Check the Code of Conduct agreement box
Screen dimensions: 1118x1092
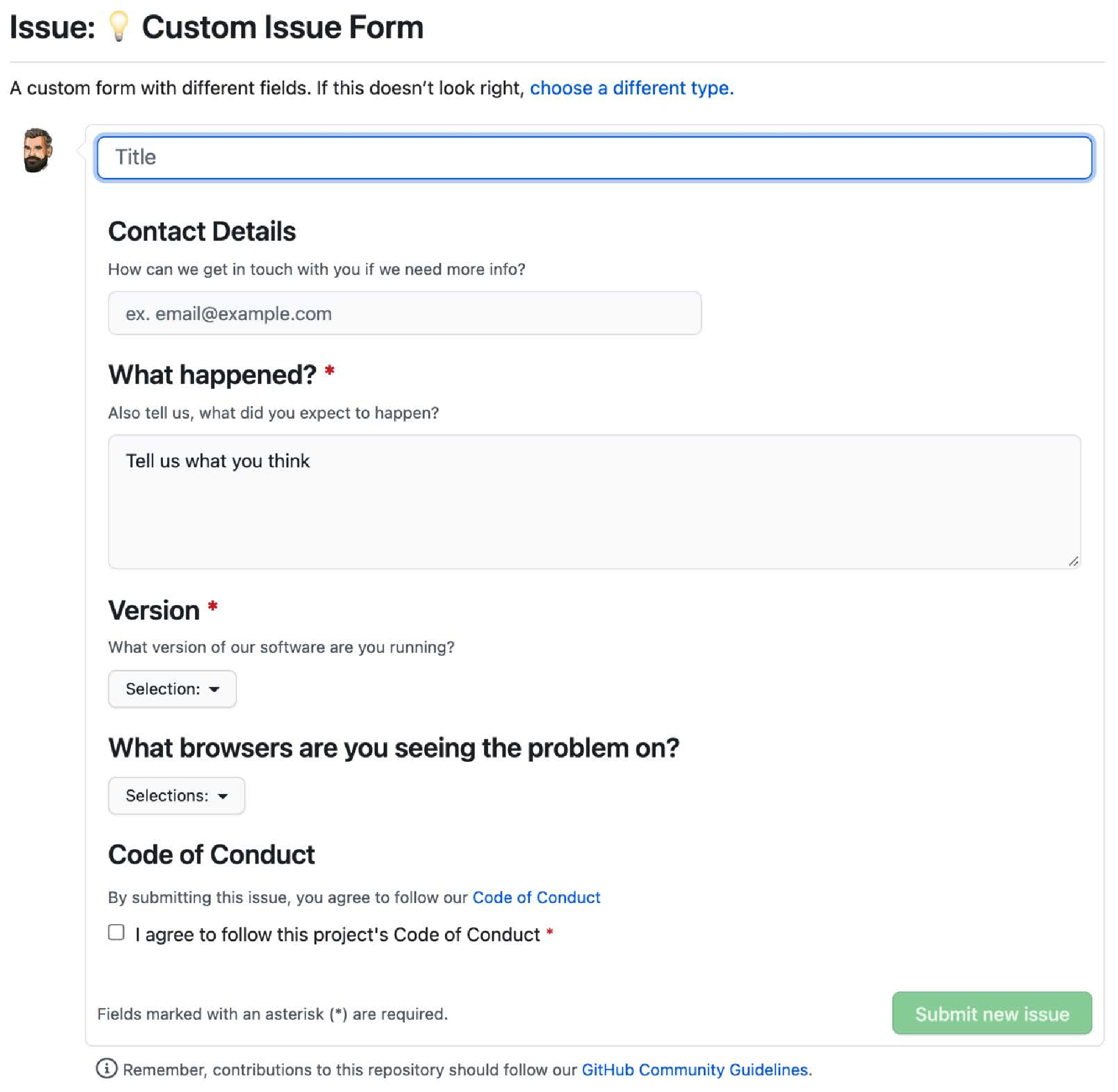pos(116,933)
